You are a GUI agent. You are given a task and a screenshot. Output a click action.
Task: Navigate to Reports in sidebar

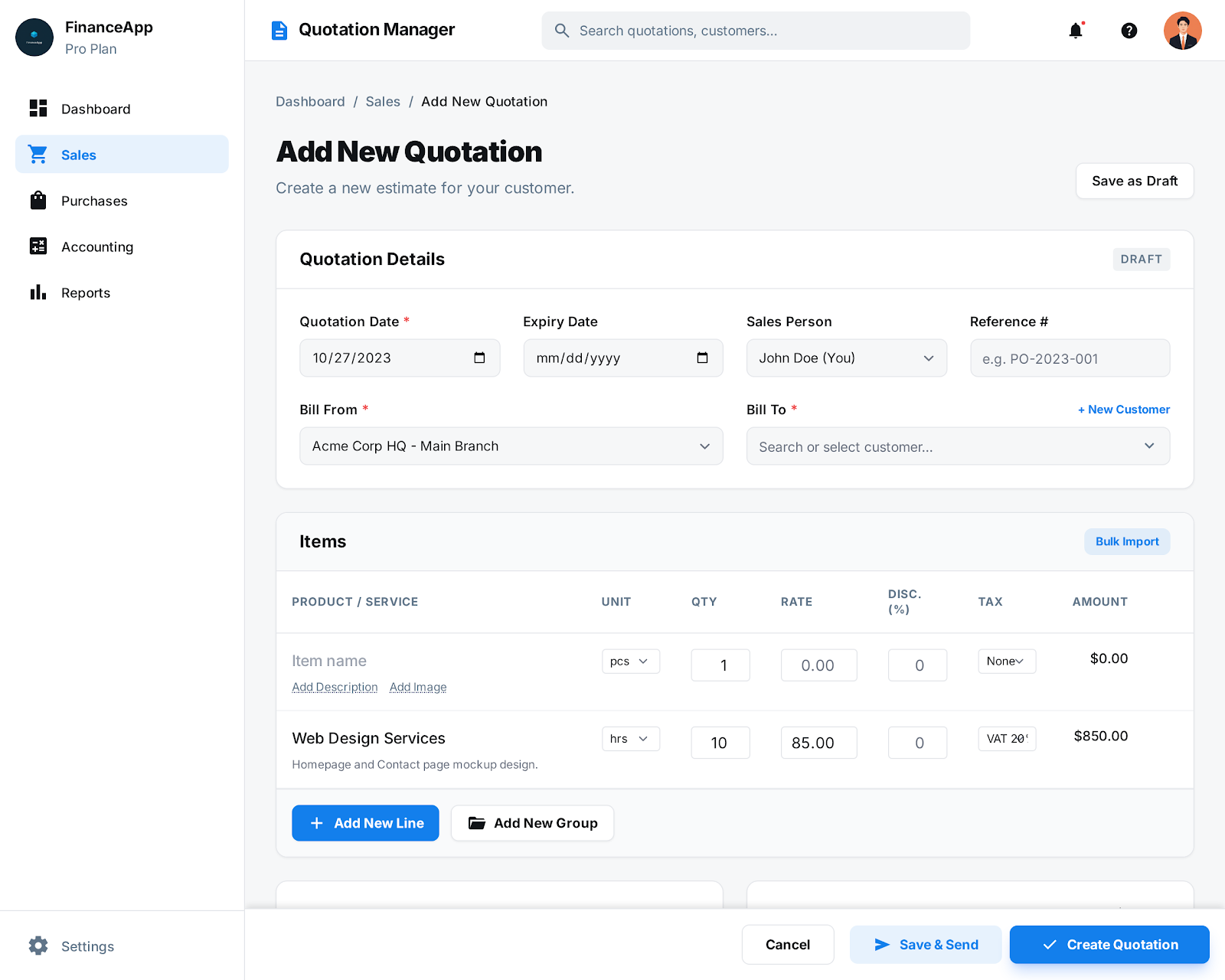pos(86,293)
